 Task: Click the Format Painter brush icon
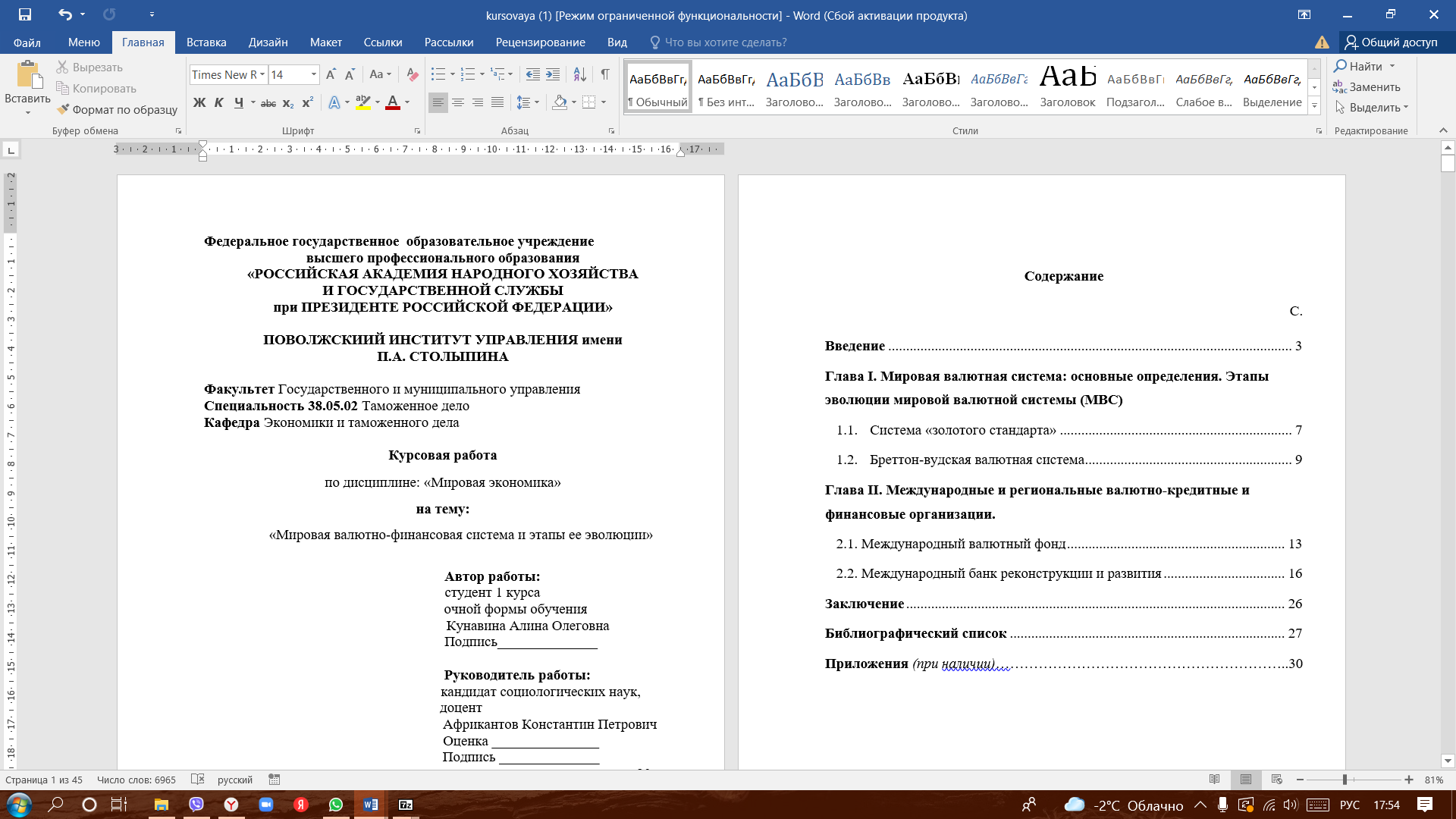pyautogui.click(x=64, y=109)
